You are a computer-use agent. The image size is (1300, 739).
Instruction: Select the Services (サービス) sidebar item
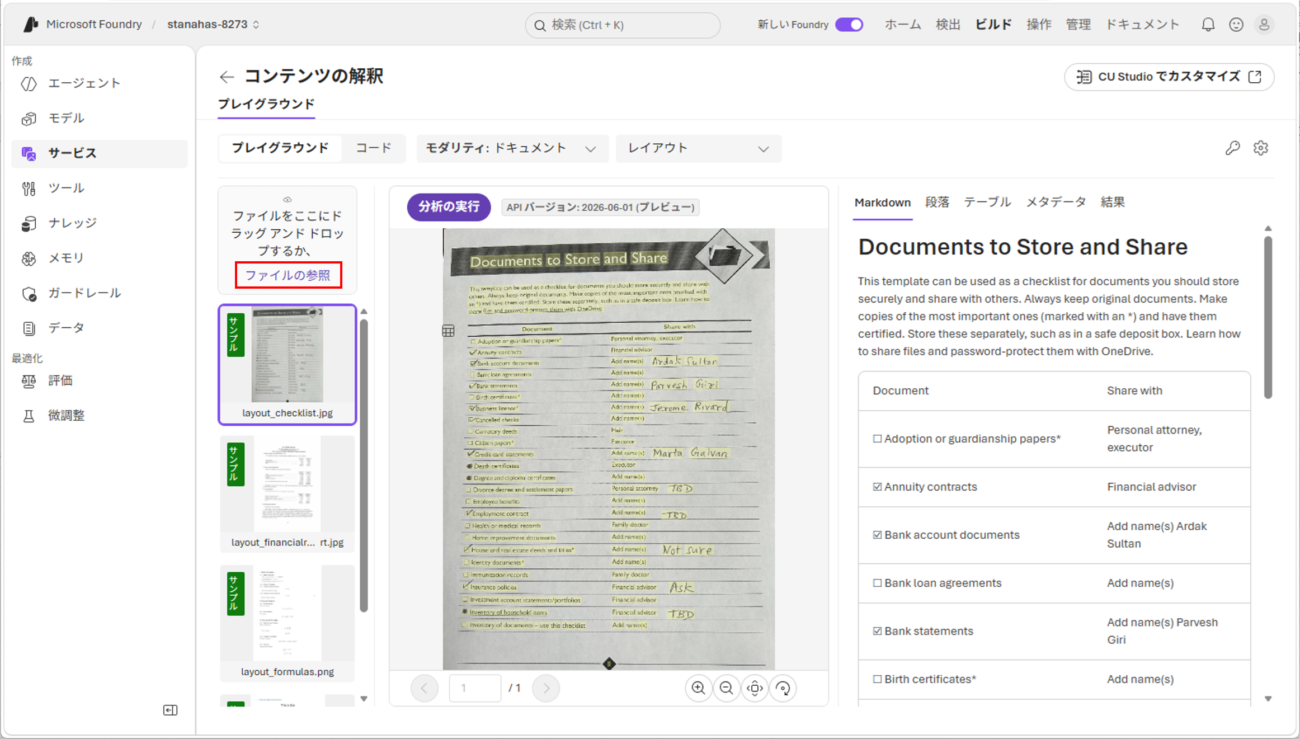tap(99, 153)
